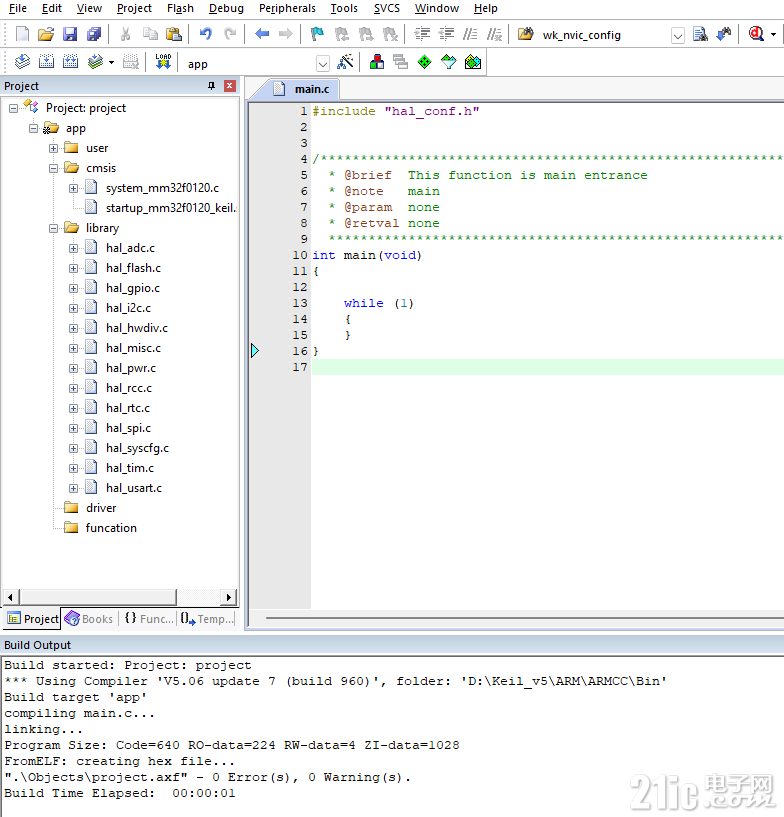Image resolution: width=784 pixels, height=817 pixels.
Task: Collapse the Project: project root node
Action: (x=14, y=108)
